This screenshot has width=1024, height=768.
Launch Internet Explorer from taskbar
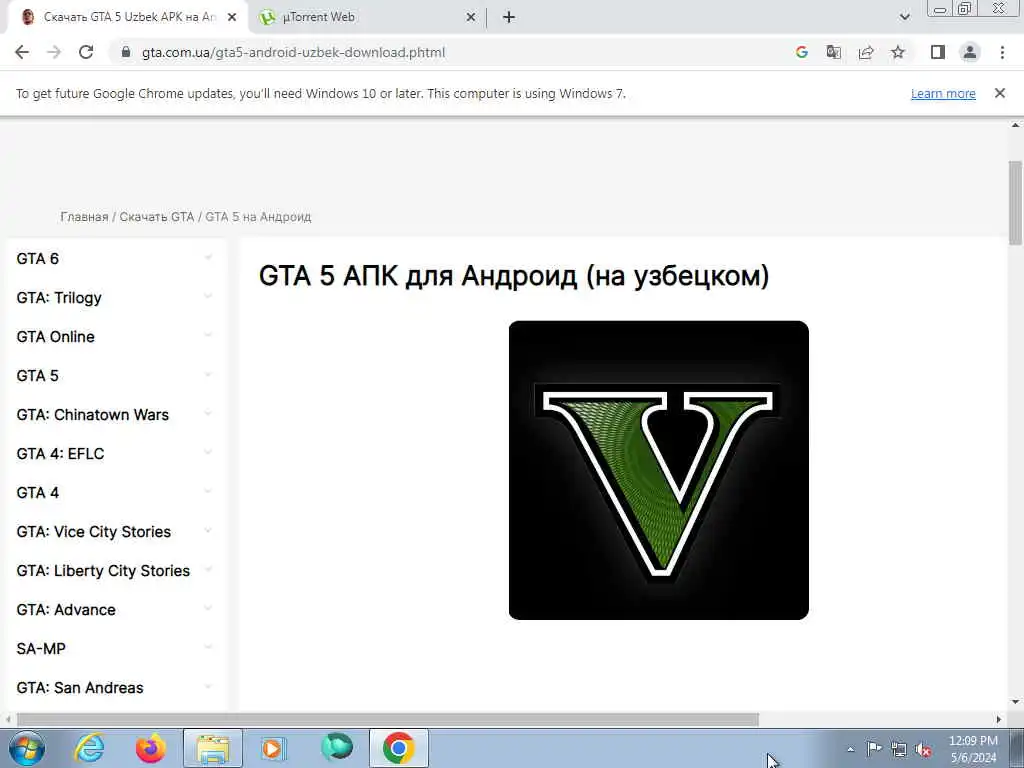(x=89, y=748)
